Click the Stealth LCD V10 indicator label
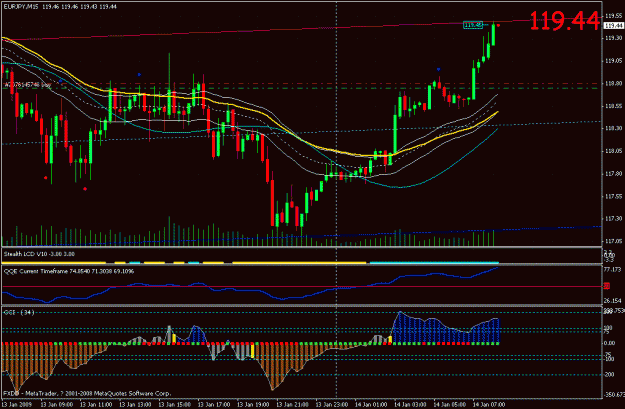Screen dimensions: 625x409 [39, 254]
